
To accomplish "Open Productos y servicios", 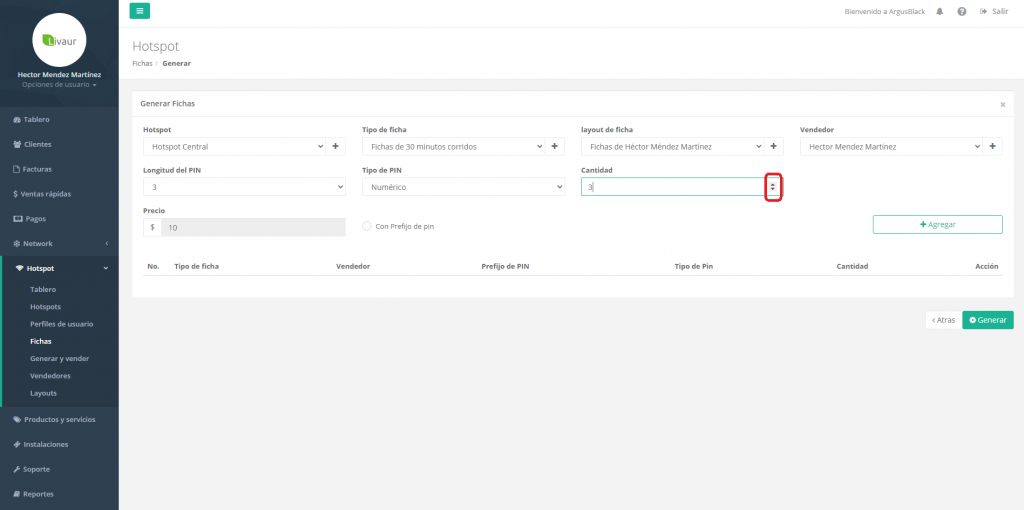I will click(x=54, y=419).
